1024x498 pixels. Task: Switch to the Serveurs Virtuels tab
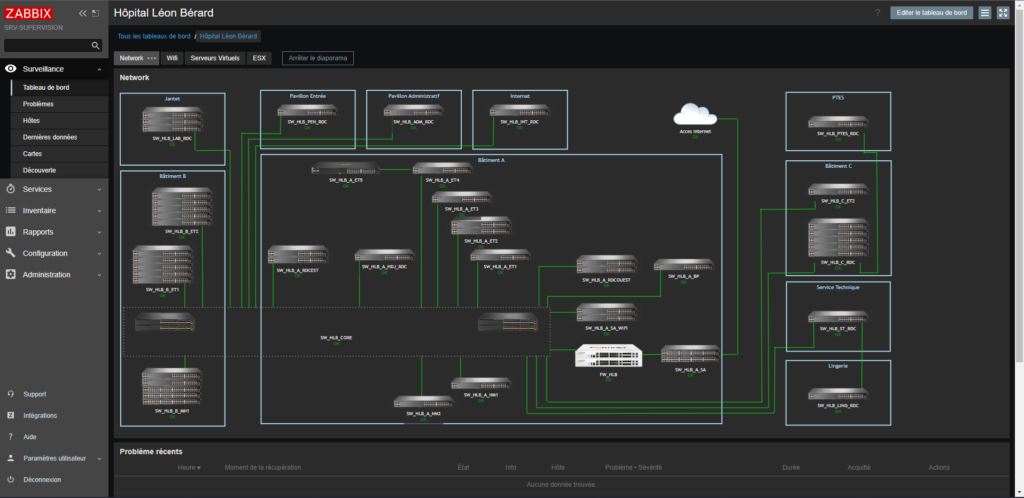[215, 59]
